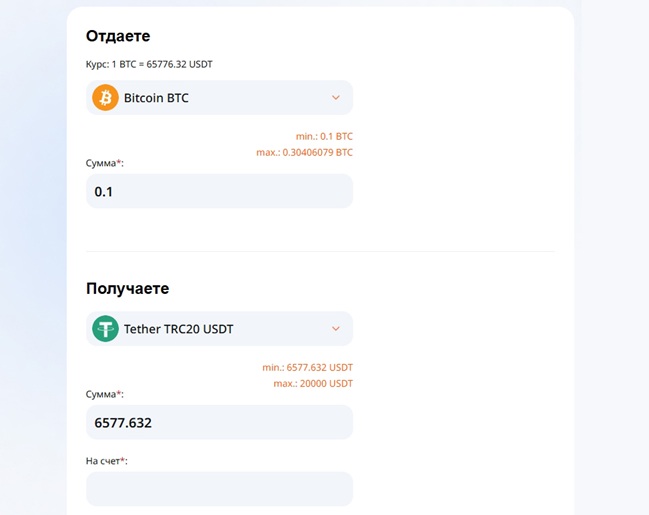
Task: Click the empty На счет input field
Action: coord(219,489)
